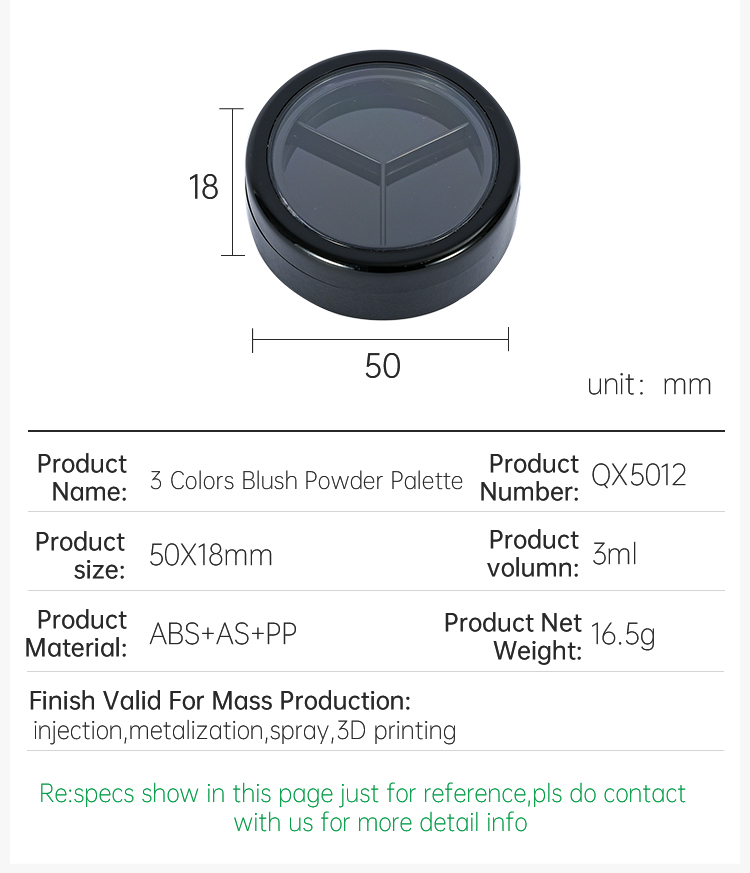The width and height of the screenshot is (750, 873).
Task: Click the unit: mm text
Action: coord(649,385)
